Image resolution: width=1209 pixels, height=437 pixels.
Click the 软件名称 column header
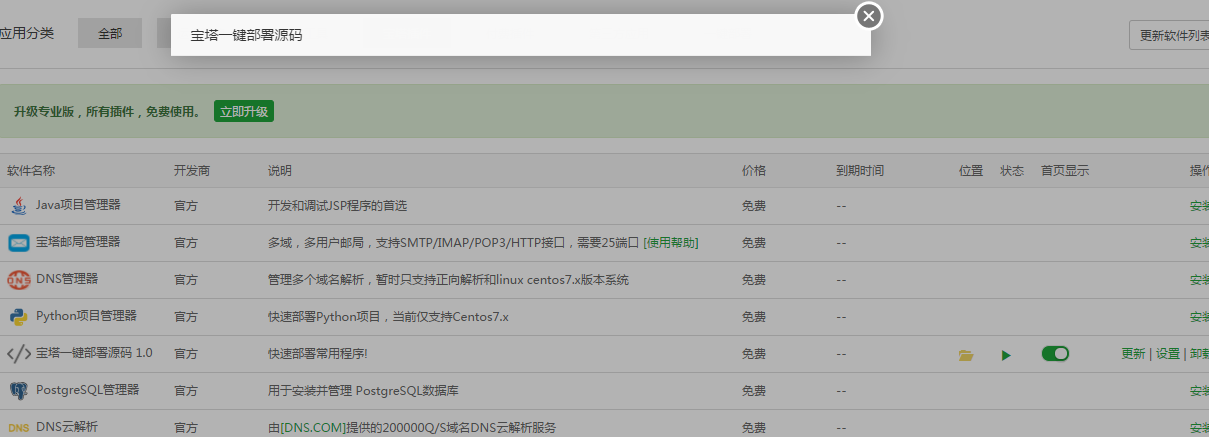[31, 171]
